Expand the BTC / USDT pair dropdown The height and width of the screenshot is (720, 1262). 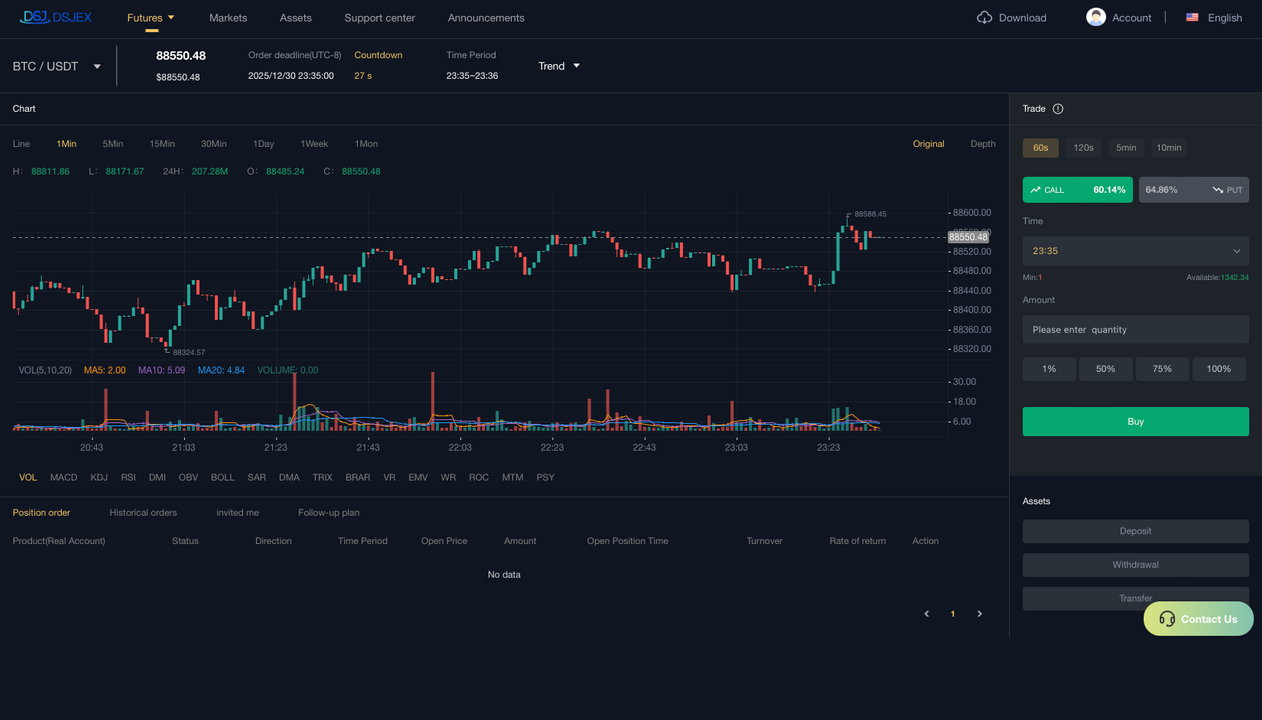pos(57,66)
